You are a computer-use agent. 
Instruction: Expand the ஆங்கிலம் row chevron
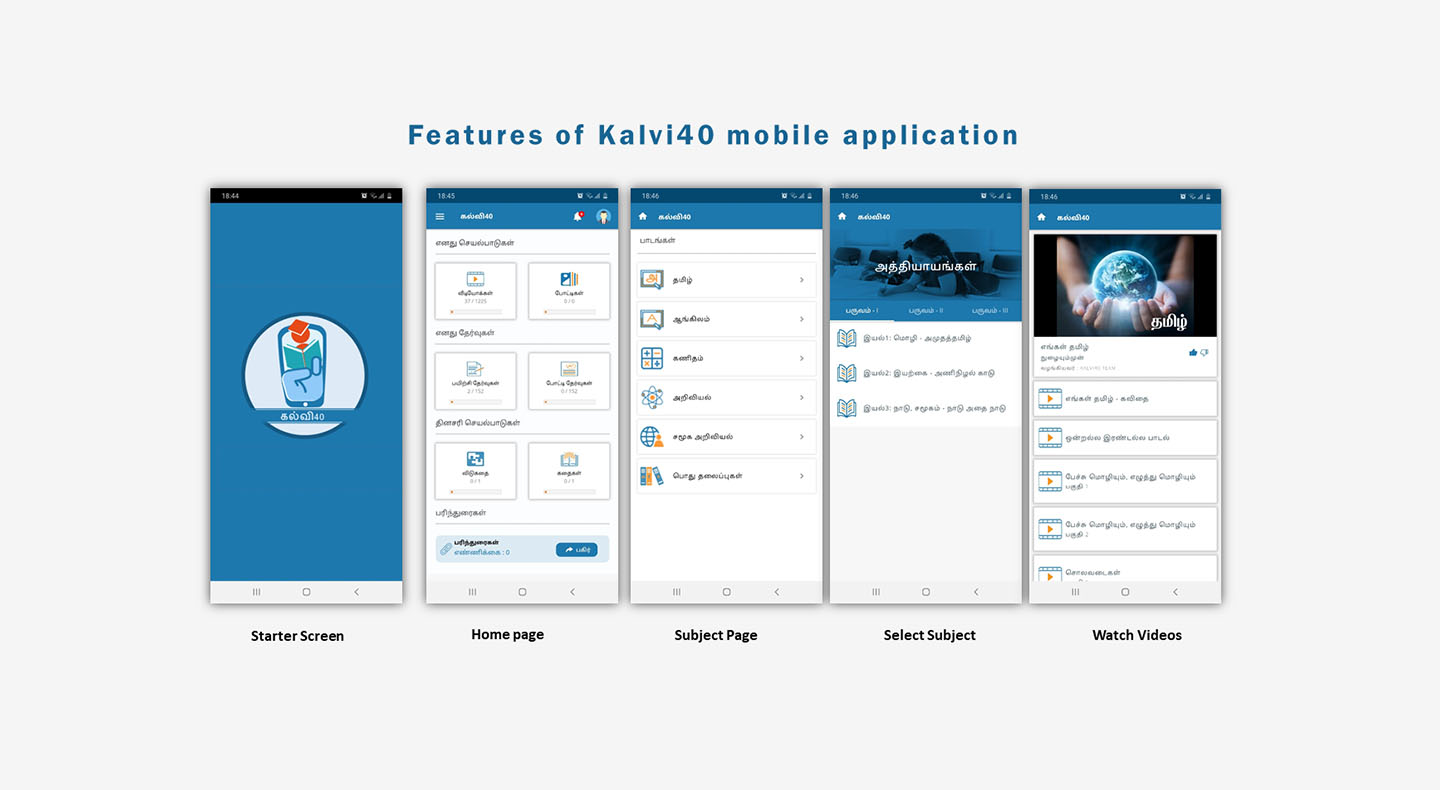[x=802, y=319]
